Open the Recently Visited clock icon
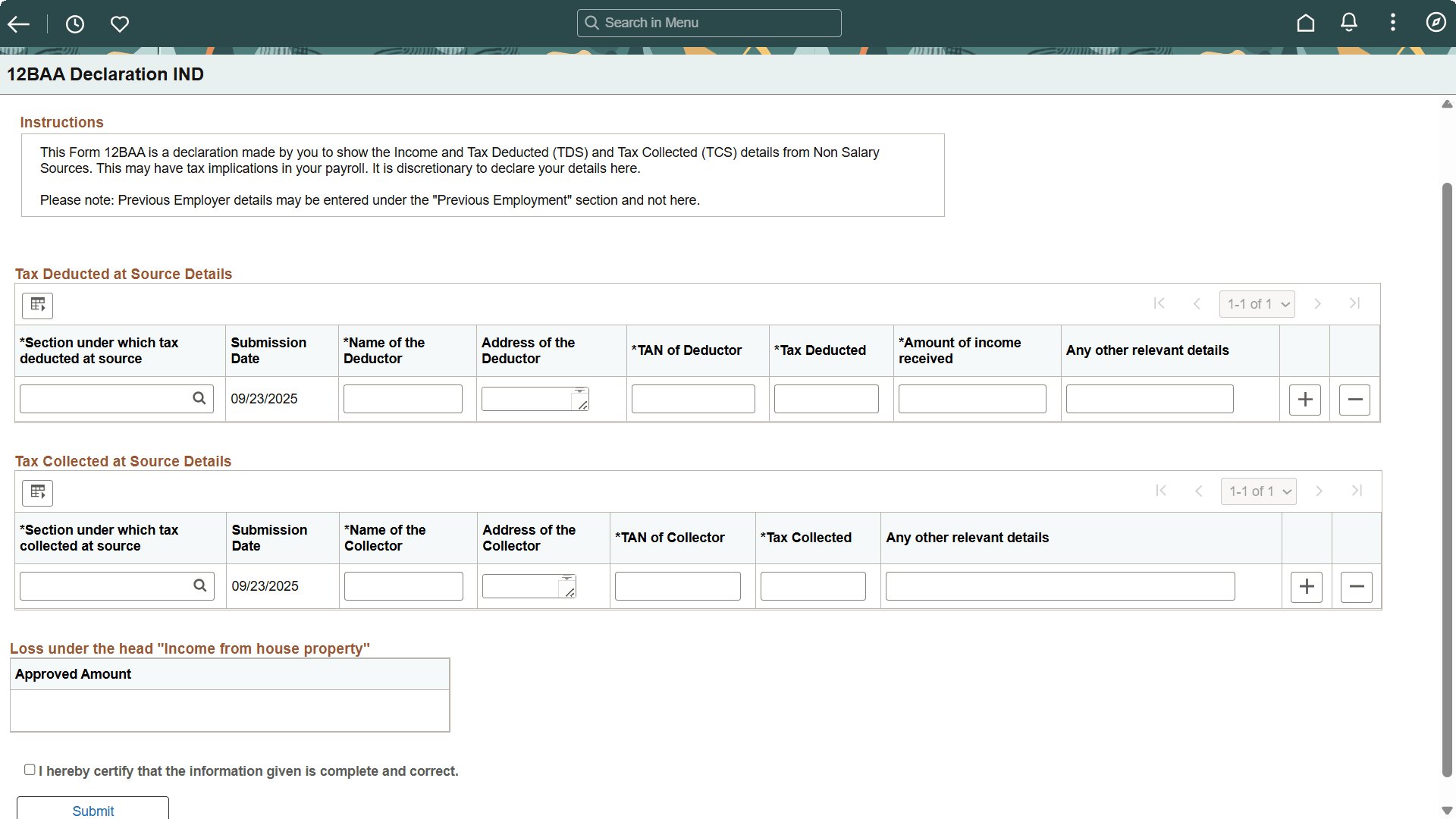Image resolution: width=1456 pixels, height=819 pixels. (75, 24)
